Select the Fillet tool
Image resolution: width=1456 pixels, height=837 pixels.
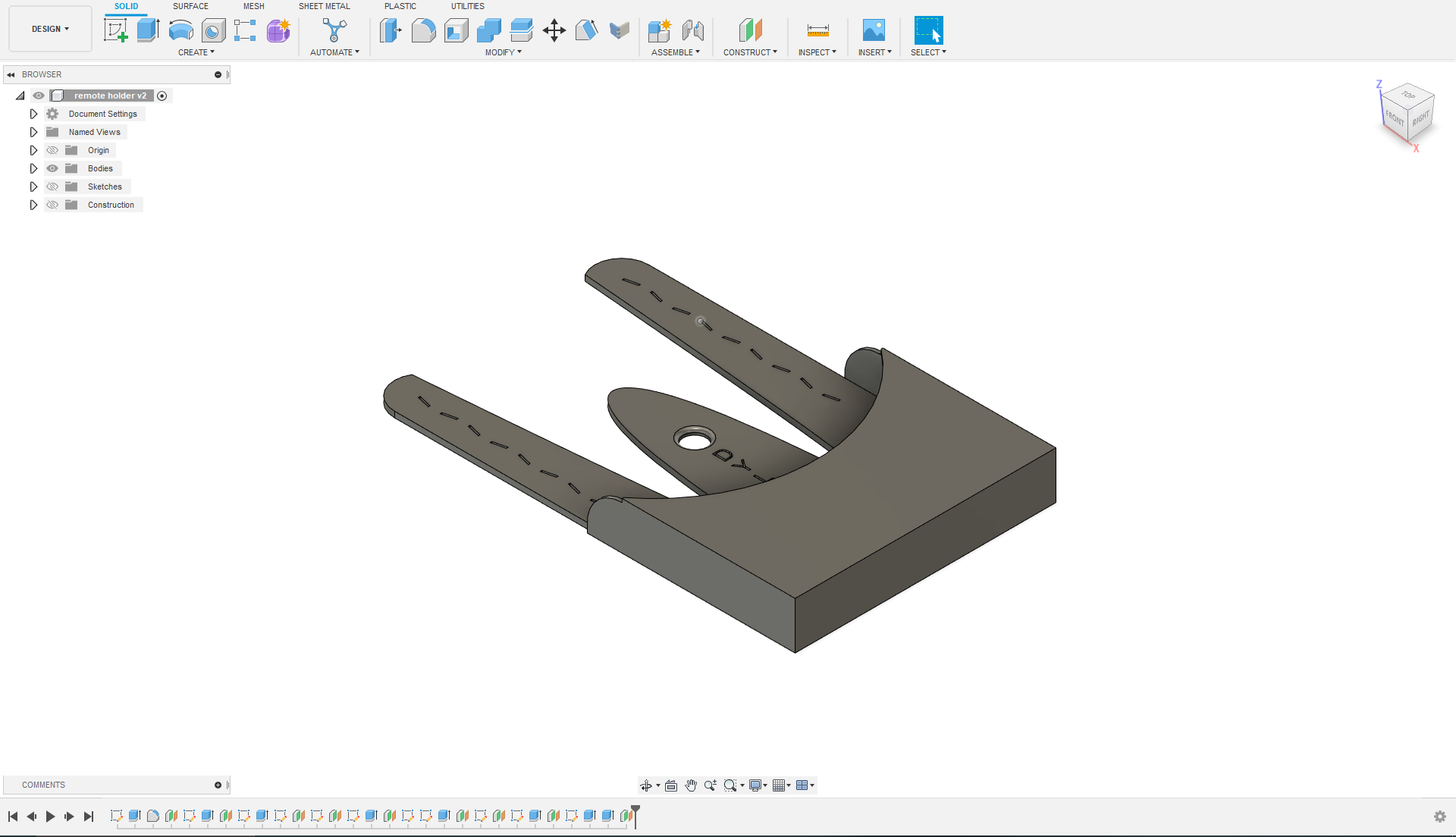point(423,30)
